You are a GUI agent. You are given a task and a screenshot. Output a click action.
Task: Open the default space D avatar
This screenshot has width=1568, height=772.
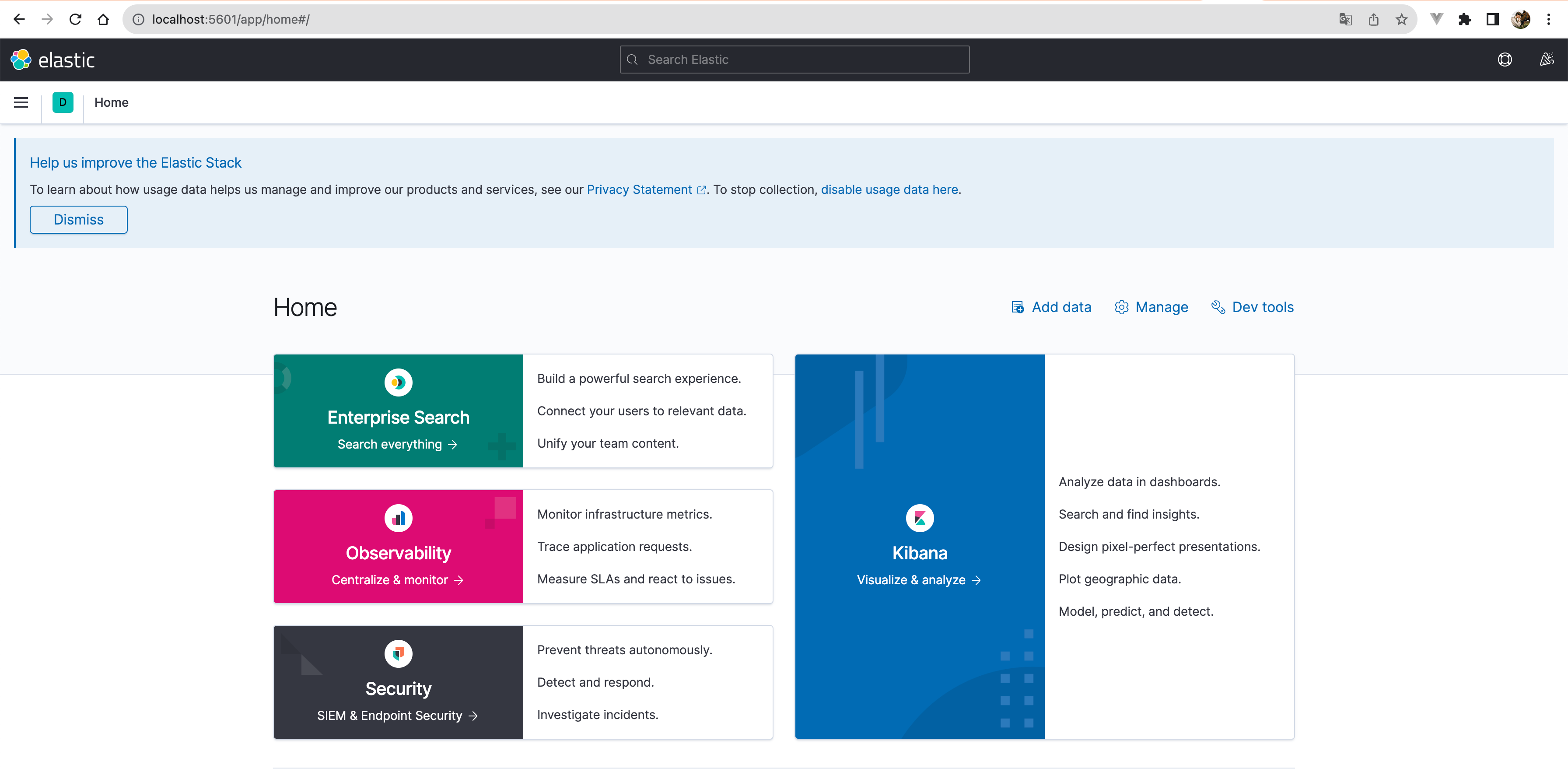(63, 102)
